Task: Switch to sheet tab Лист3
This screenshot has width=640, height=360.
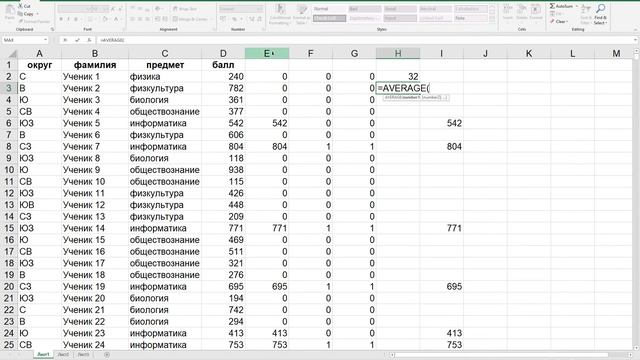Action: pyautogui.click(x=83, y=355)
